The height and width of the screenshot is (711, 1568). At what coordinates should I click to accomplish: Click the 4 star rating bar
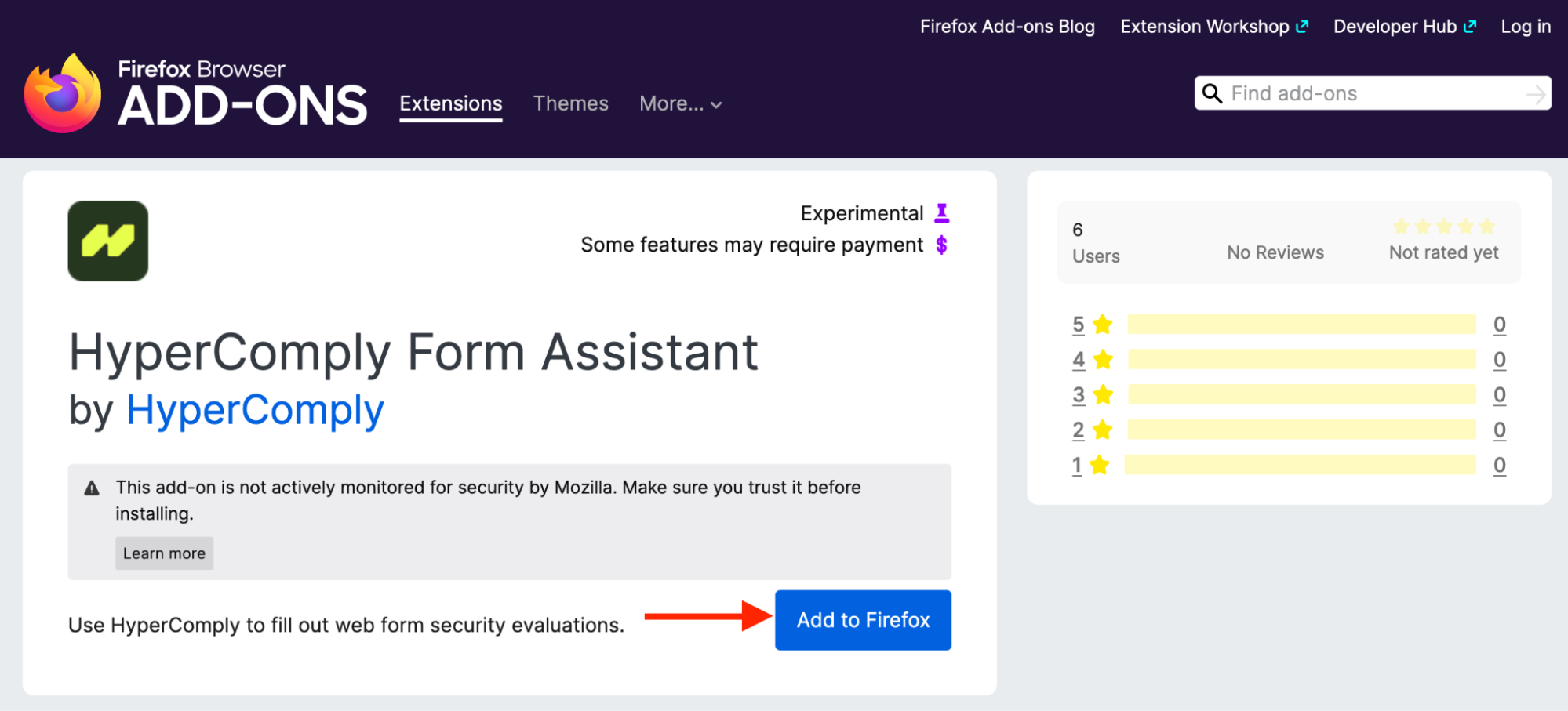coord(1302,359)
